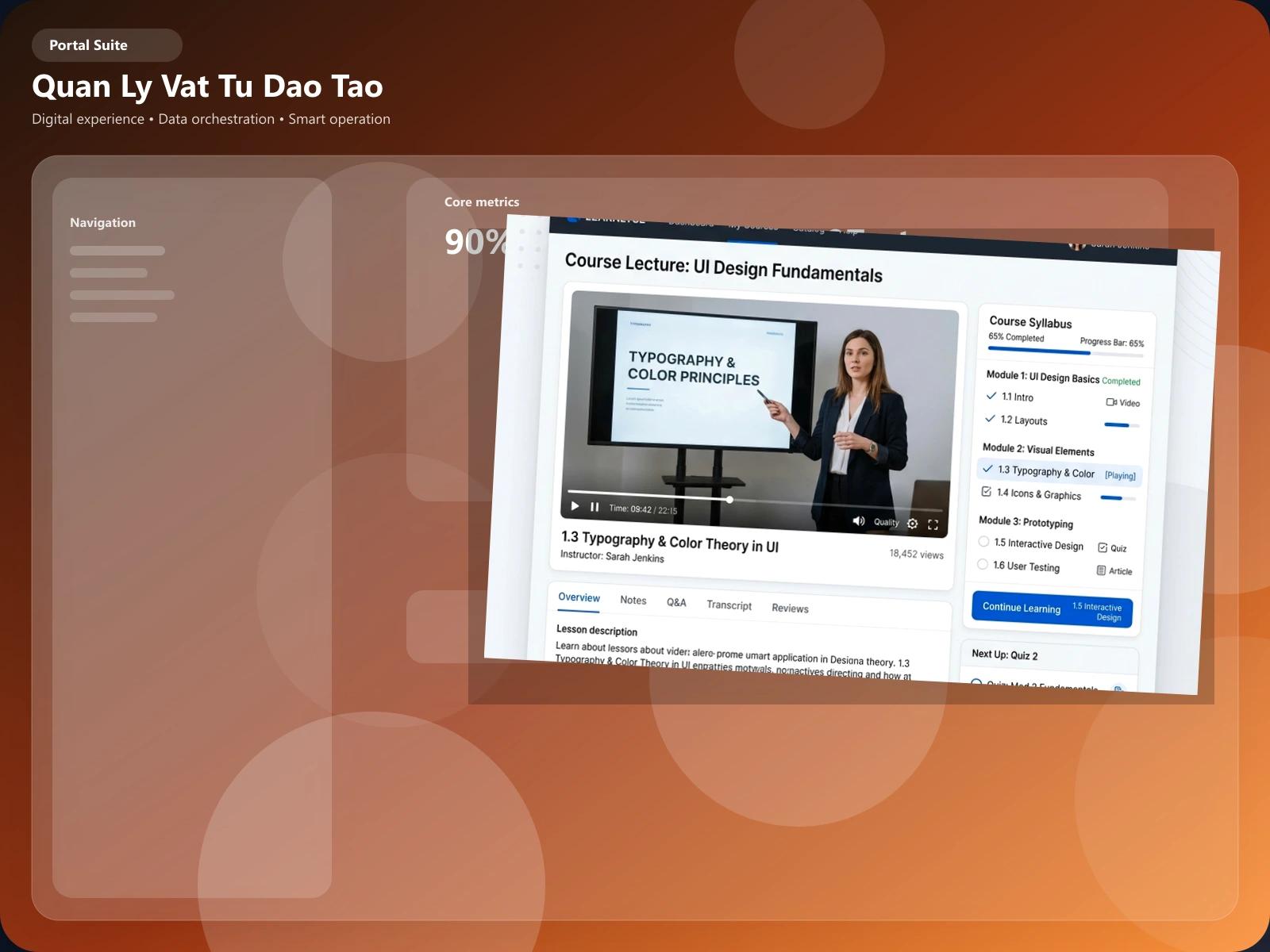
Task: Click the course syllabus progress bar
Action: click(x=1066, y=351)
